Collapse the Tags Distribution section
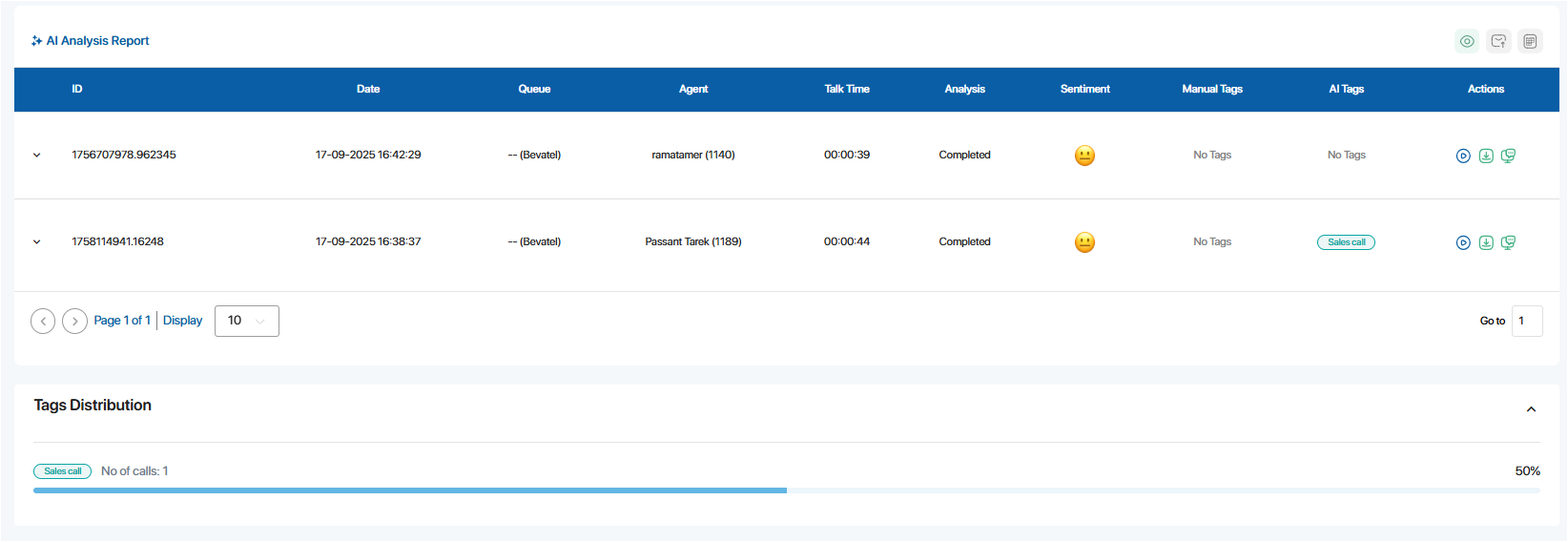Image resolution: width=1568 pixels, height=542 pixels. 1531,409
